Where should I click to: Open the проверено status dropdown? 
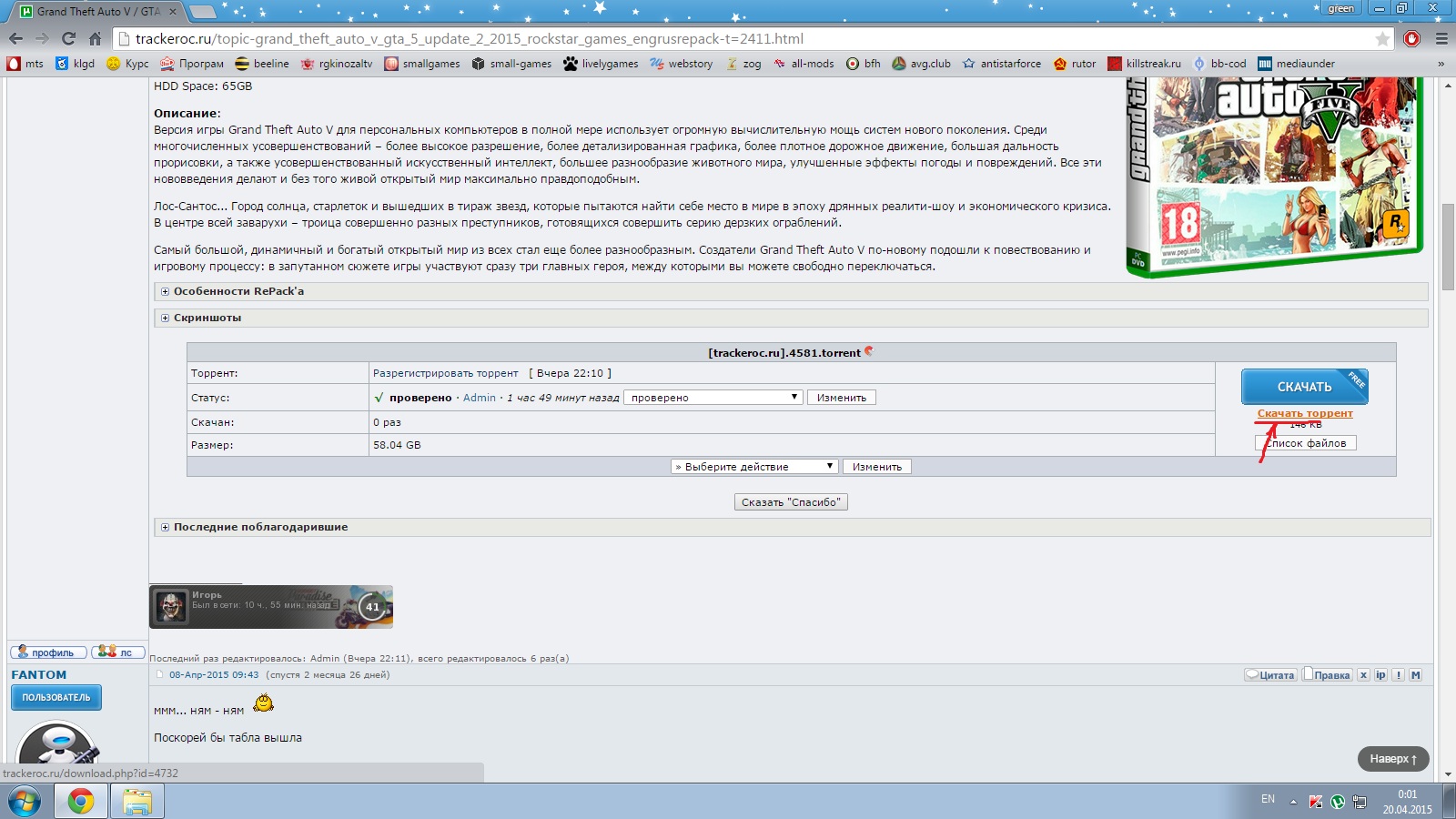tap(713, 398)
